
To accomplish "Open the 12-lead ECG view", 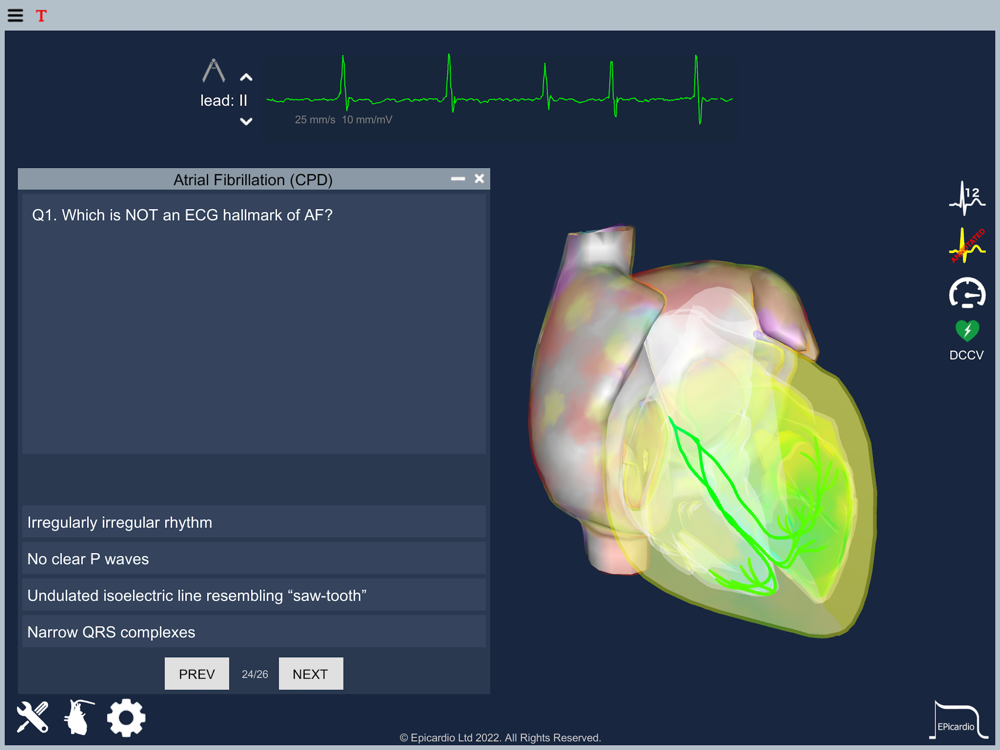I will (x=967, y=198).
